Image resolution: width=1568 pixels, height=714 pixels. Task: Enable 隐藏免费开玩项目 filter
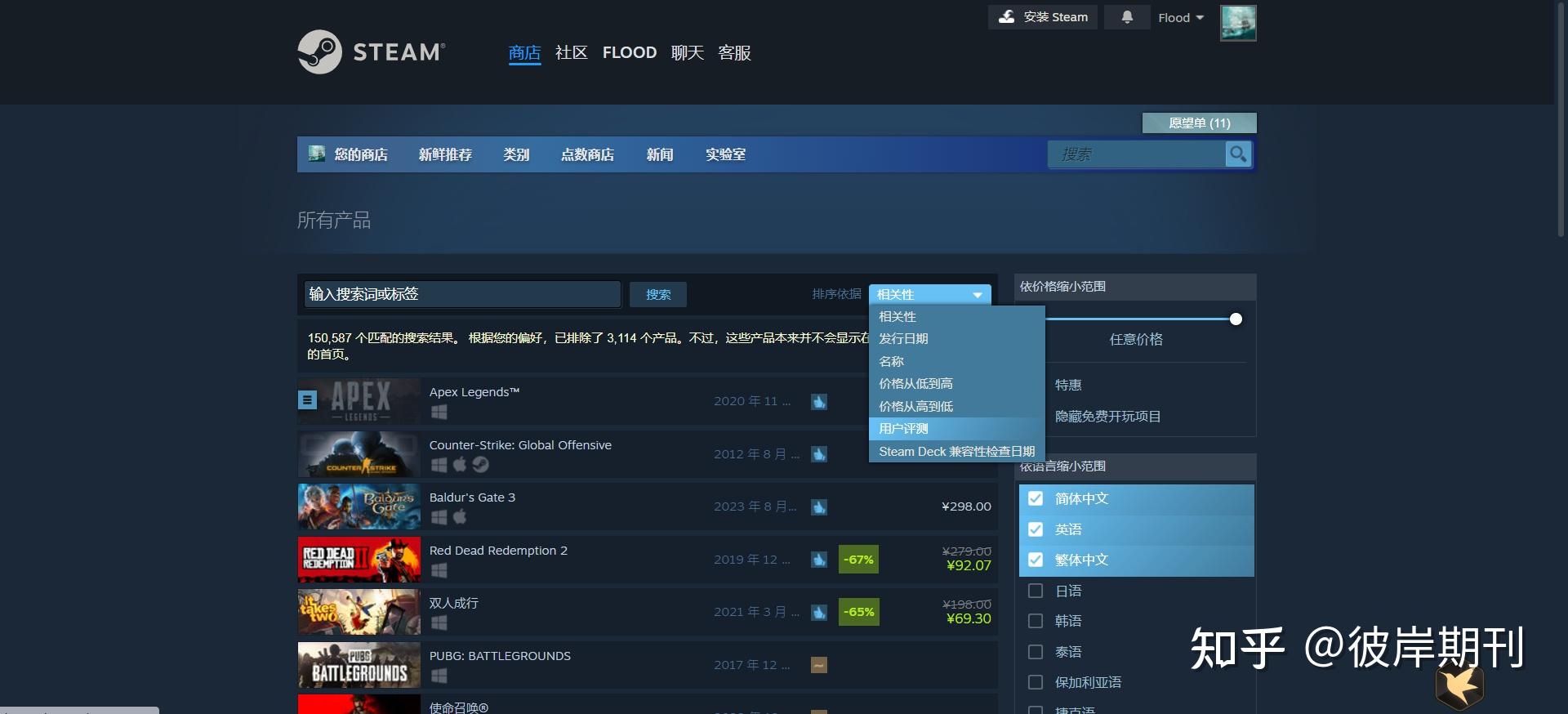click(1107, 417)
